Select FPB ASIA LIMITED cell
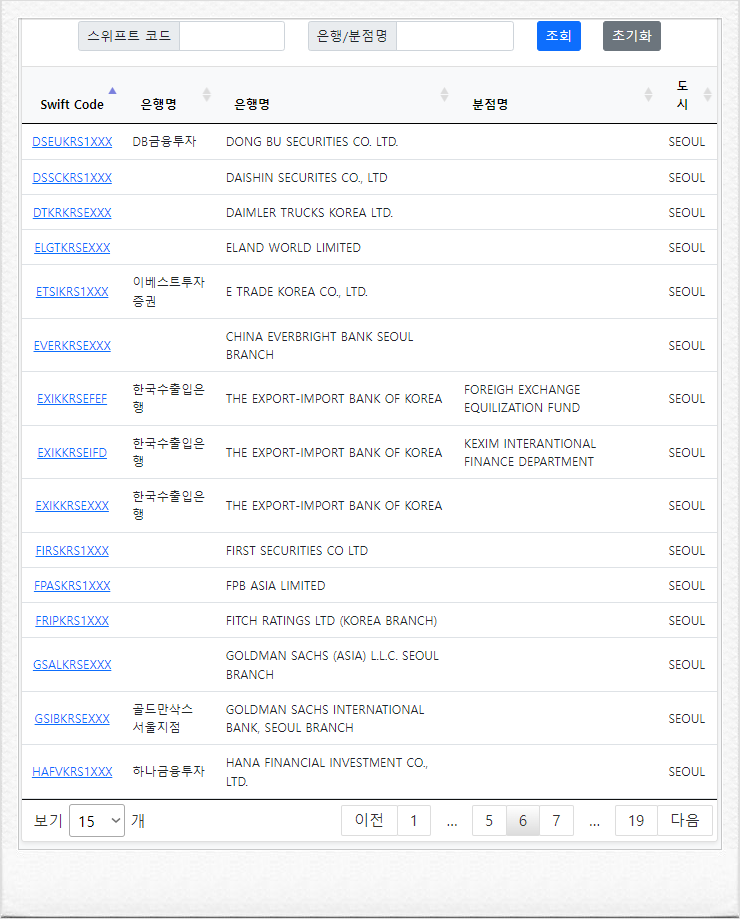This screenshot has height=919, width=740. pos(275,586)
